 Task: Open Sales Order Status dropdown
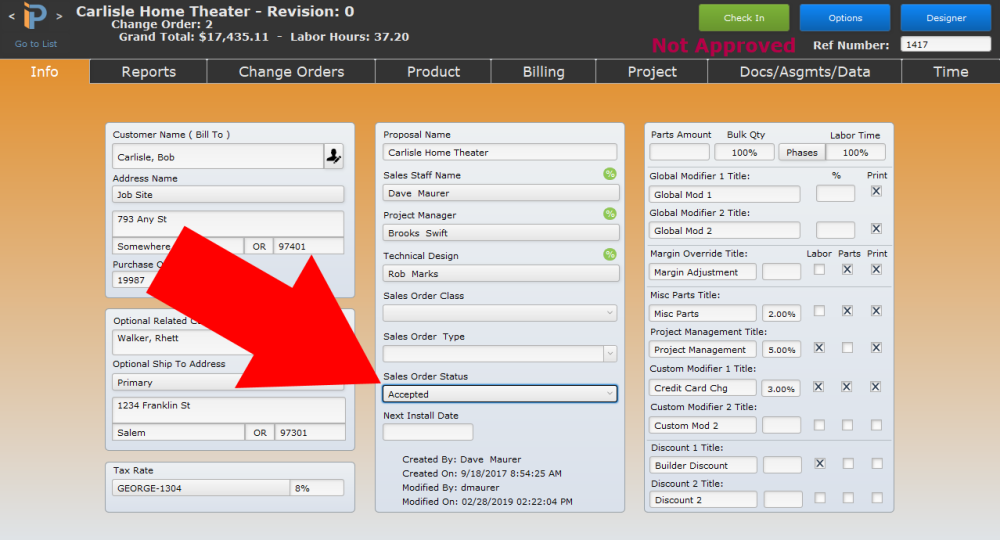coord(500,394)
